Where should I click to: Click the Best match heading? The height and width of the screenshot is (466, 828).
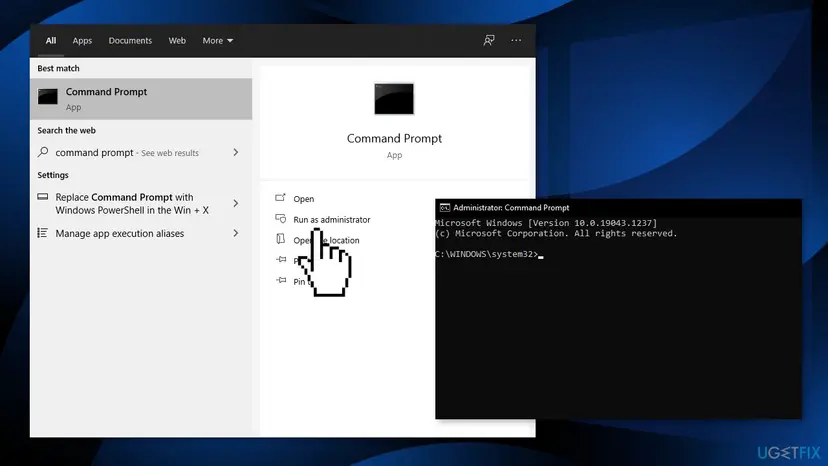[58, 68]
